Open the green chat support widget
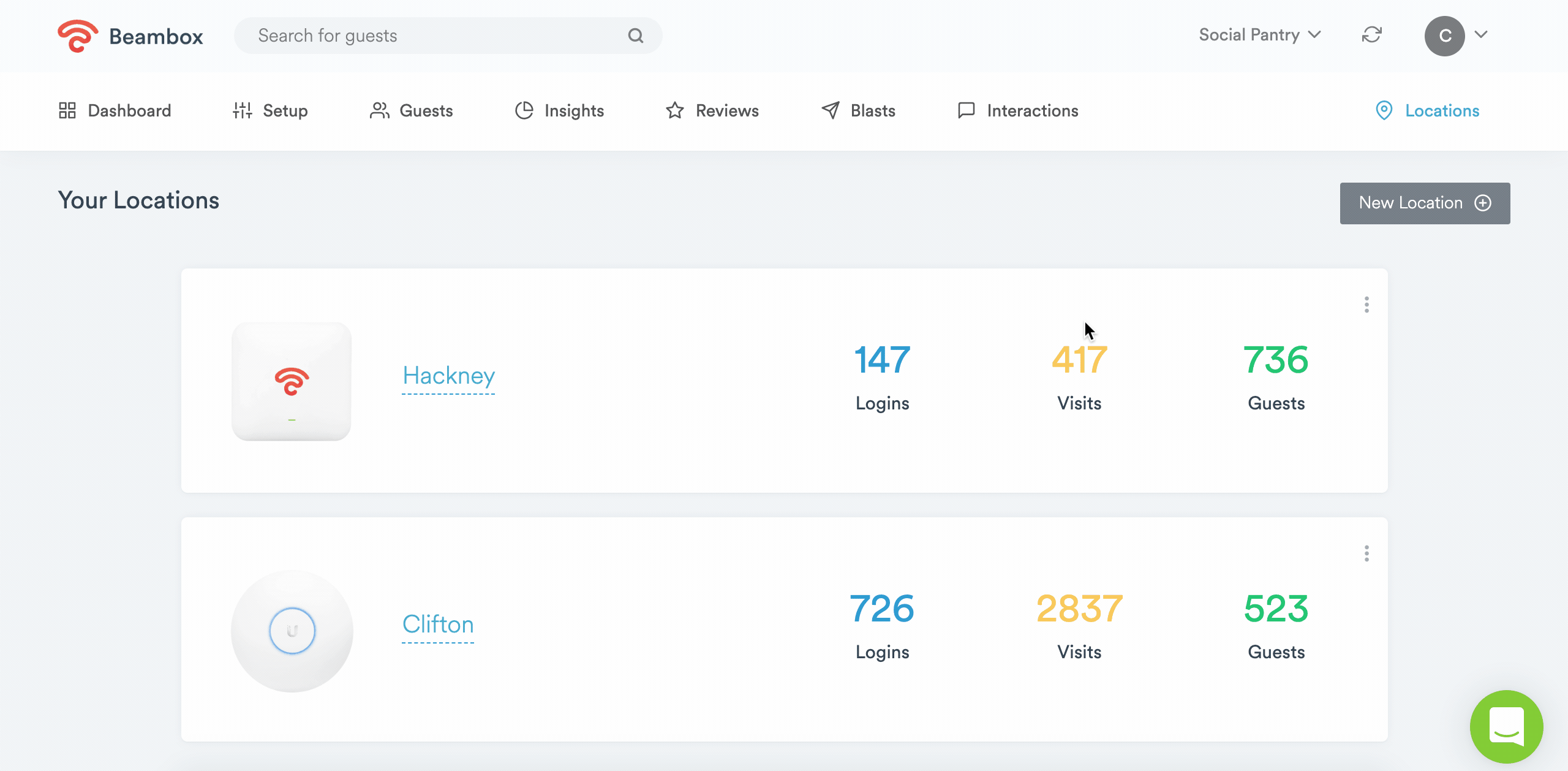The width and height of the screenshot is (1568, 771). pyautogui.click(x=1506, y=726)
